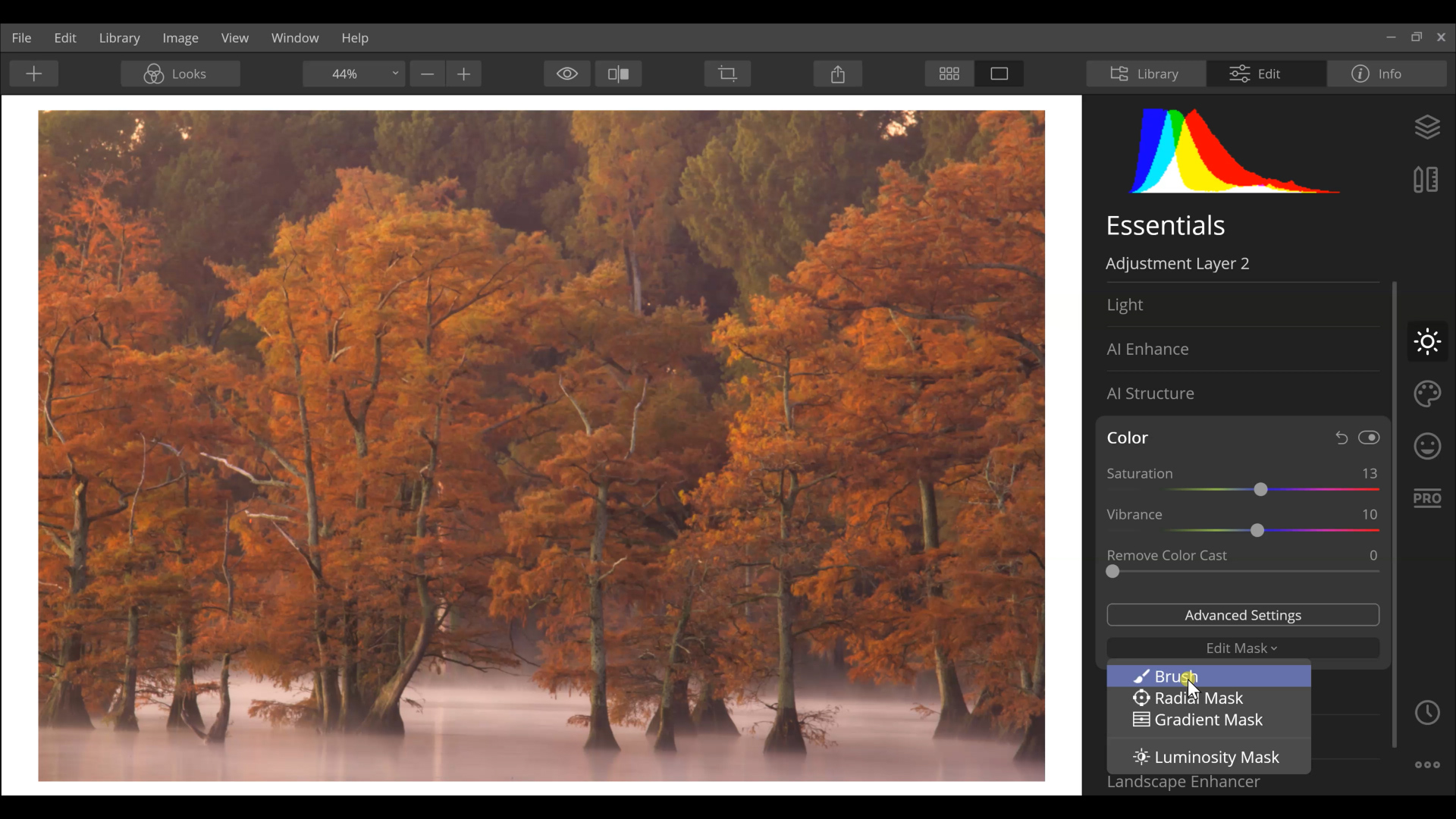Open the Layers panel icon
This screenshot has width=1456, height=819.
1427,127
